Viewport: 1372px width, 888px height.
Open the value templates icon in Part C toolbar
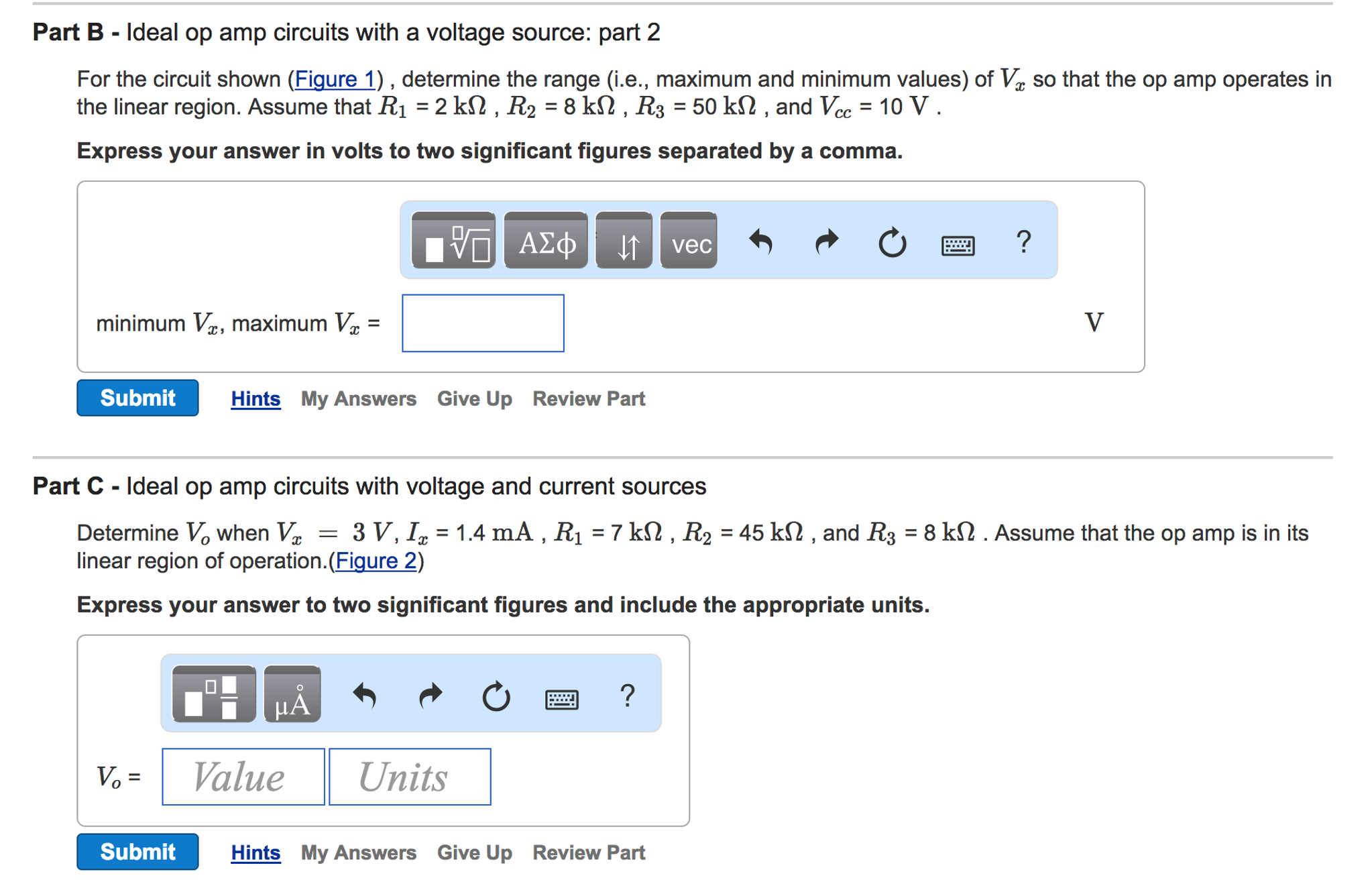pyautogui.click(x=215, y=696)
